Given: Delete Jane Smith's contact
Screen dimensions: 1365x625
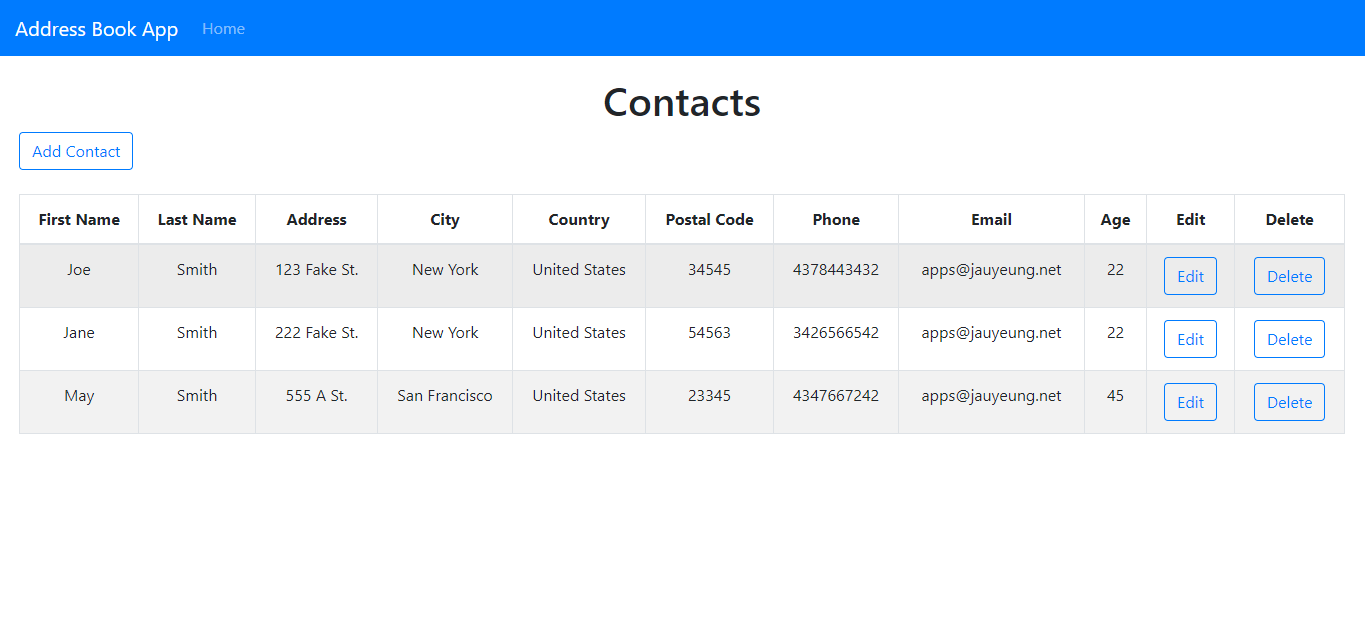Looking at the screenshot, I should click(1289, 338).
